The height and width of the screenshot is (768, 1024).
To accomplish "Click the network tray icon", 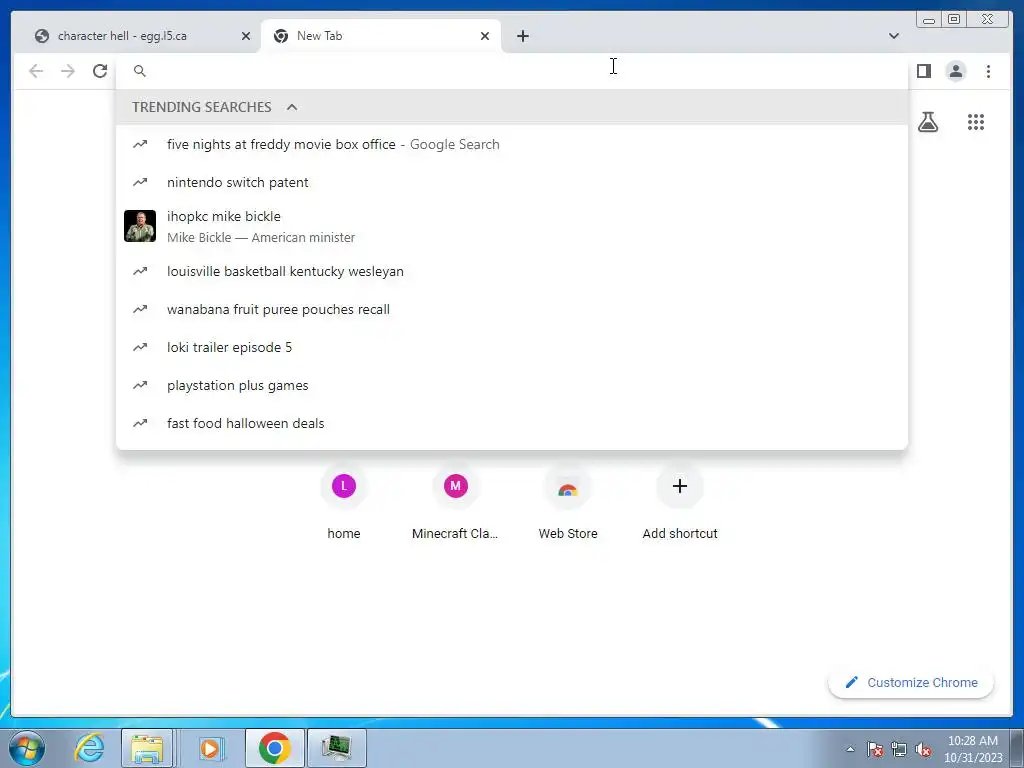I will pyautogui.click(x=899, y=749).
